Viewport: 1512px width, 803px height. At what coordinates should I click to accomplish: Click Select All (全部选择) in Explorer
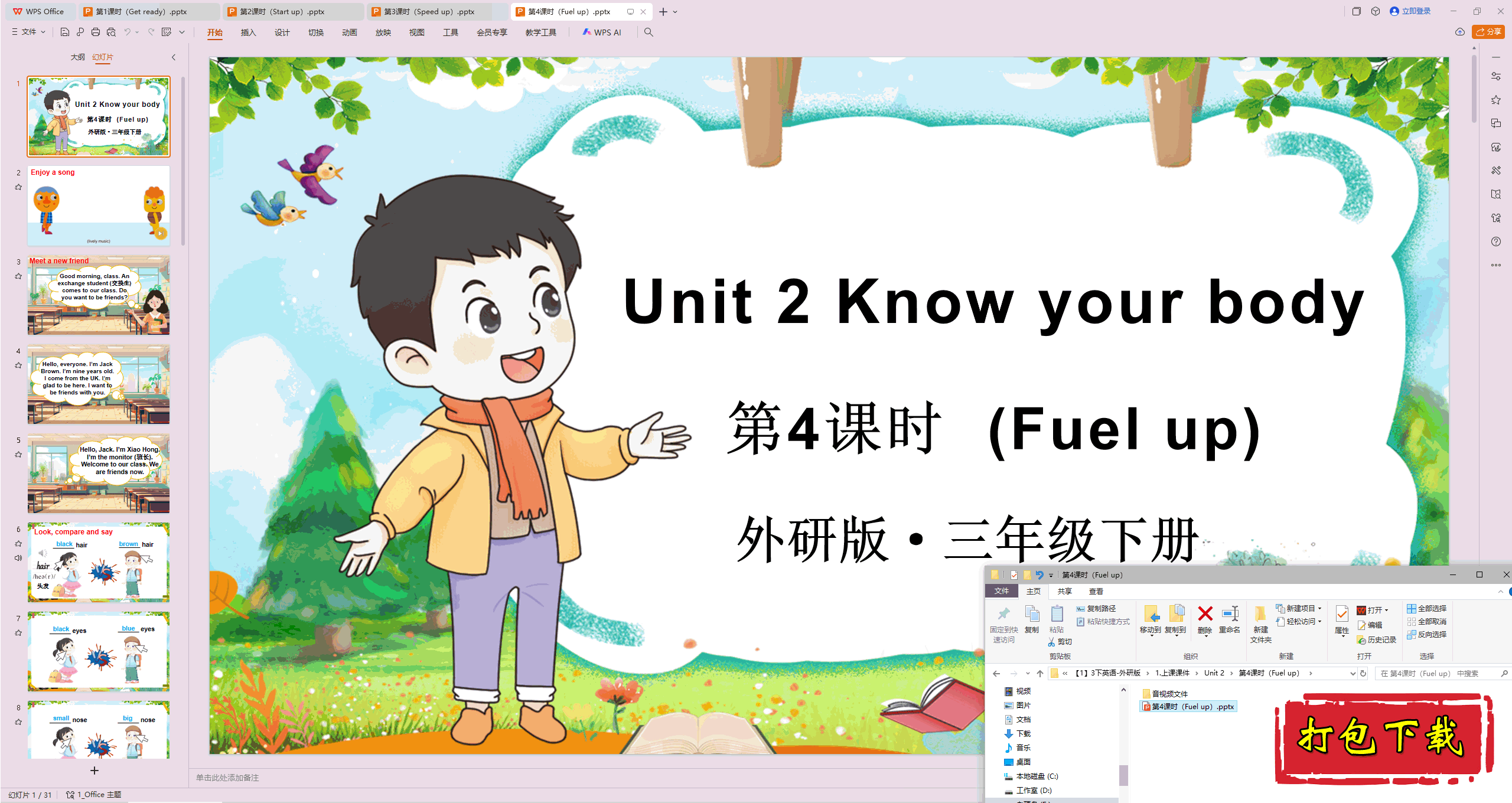(1426, 608)
